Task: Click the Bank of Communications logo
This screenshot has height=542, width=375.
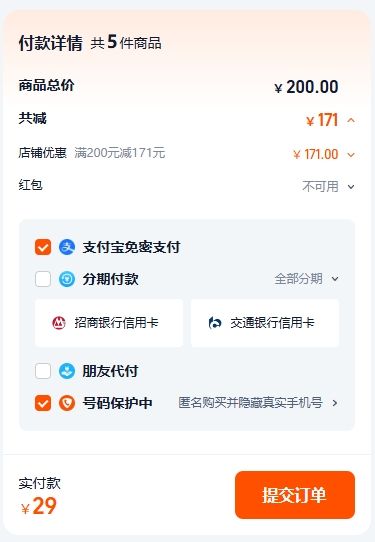Action: 215,323
